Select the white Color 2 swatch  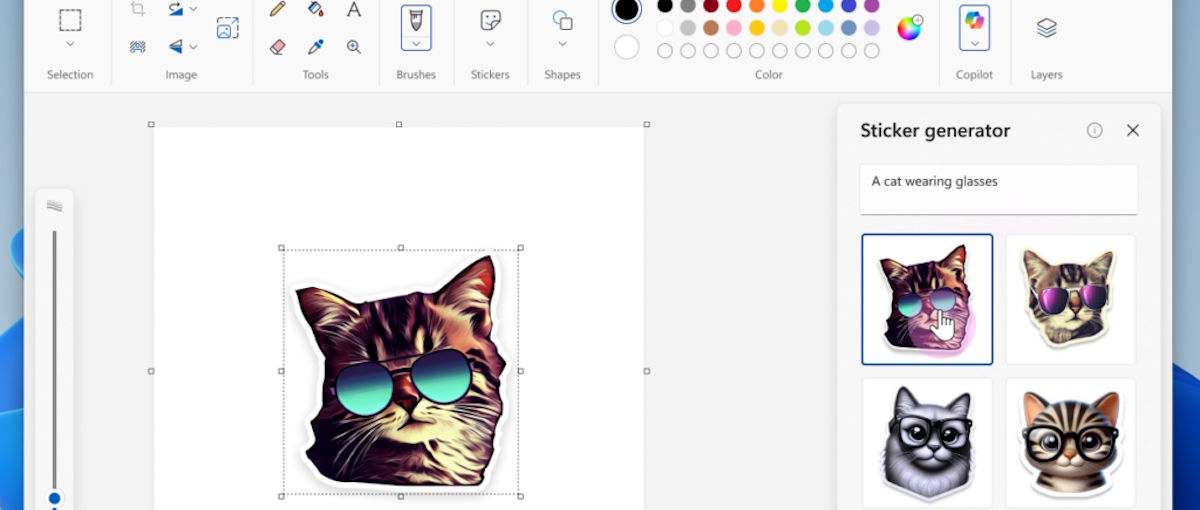[627, 47]
